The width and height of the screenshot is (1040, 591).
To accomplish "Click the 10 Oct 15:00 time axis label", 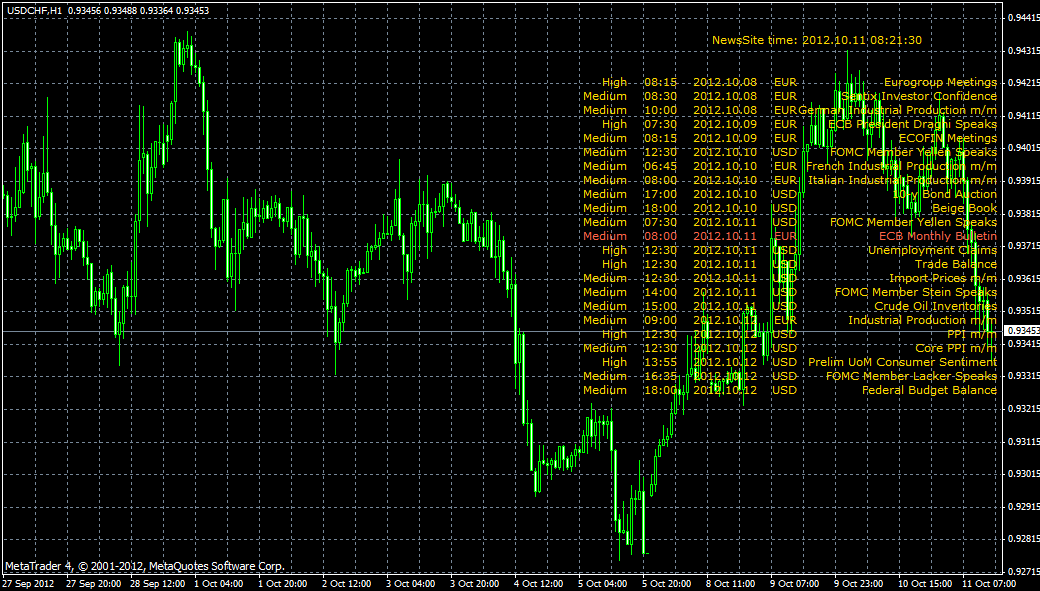I will [925, 584].
